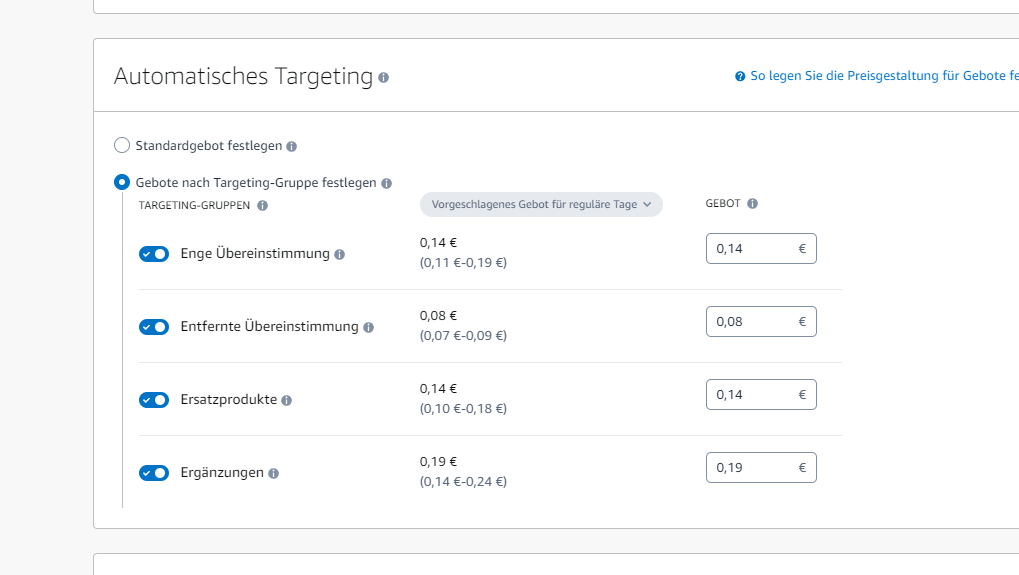This screenshot has height=575, width=1019.
Task: Click the question mark help icon
Action: tap(740, 76)
